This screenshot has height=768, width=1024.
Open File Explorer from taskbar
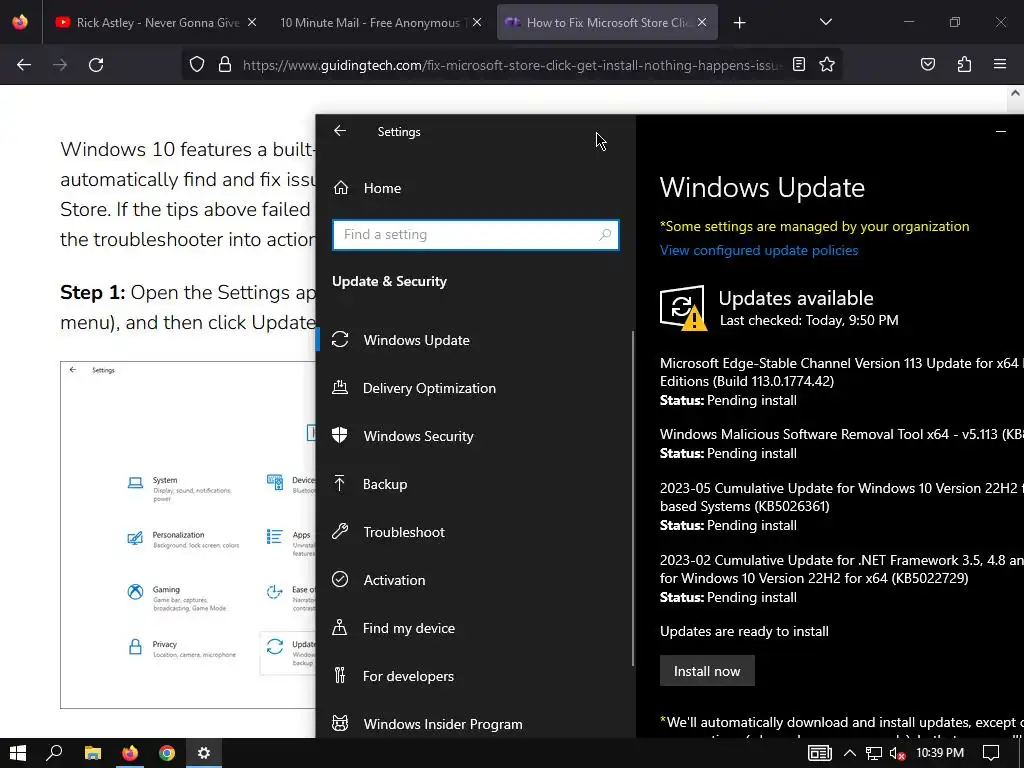point(93,753)
